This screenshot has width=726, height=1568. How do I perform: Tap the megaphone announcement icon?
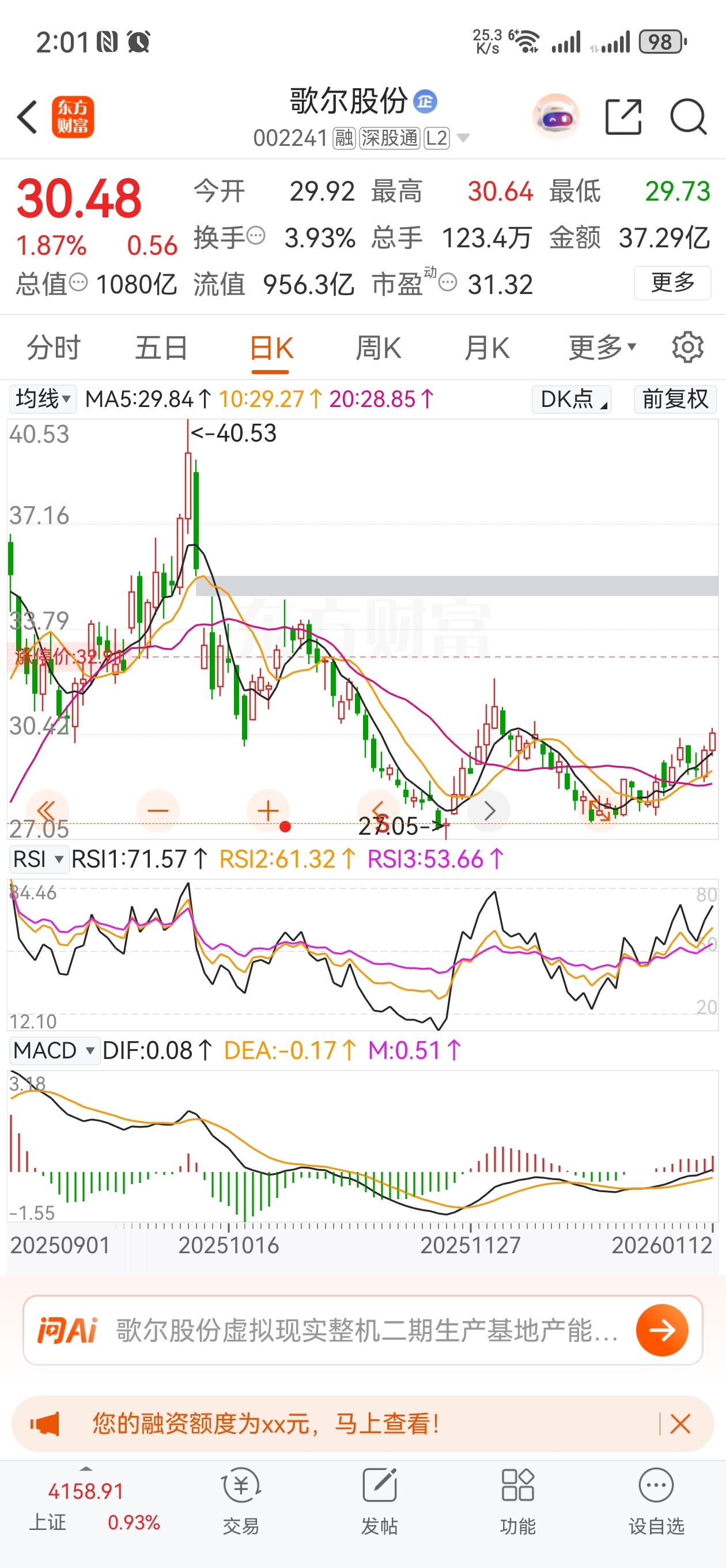point(46,1424)
